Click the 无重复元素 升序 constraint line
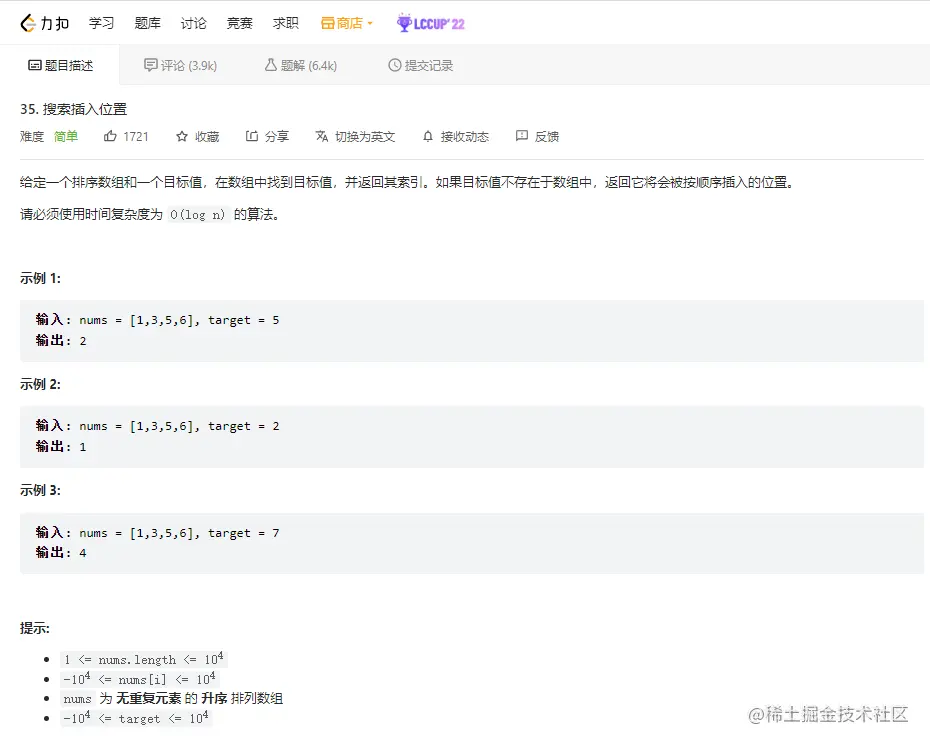Viewport: 930px width, 746px height. pos(172,699)
